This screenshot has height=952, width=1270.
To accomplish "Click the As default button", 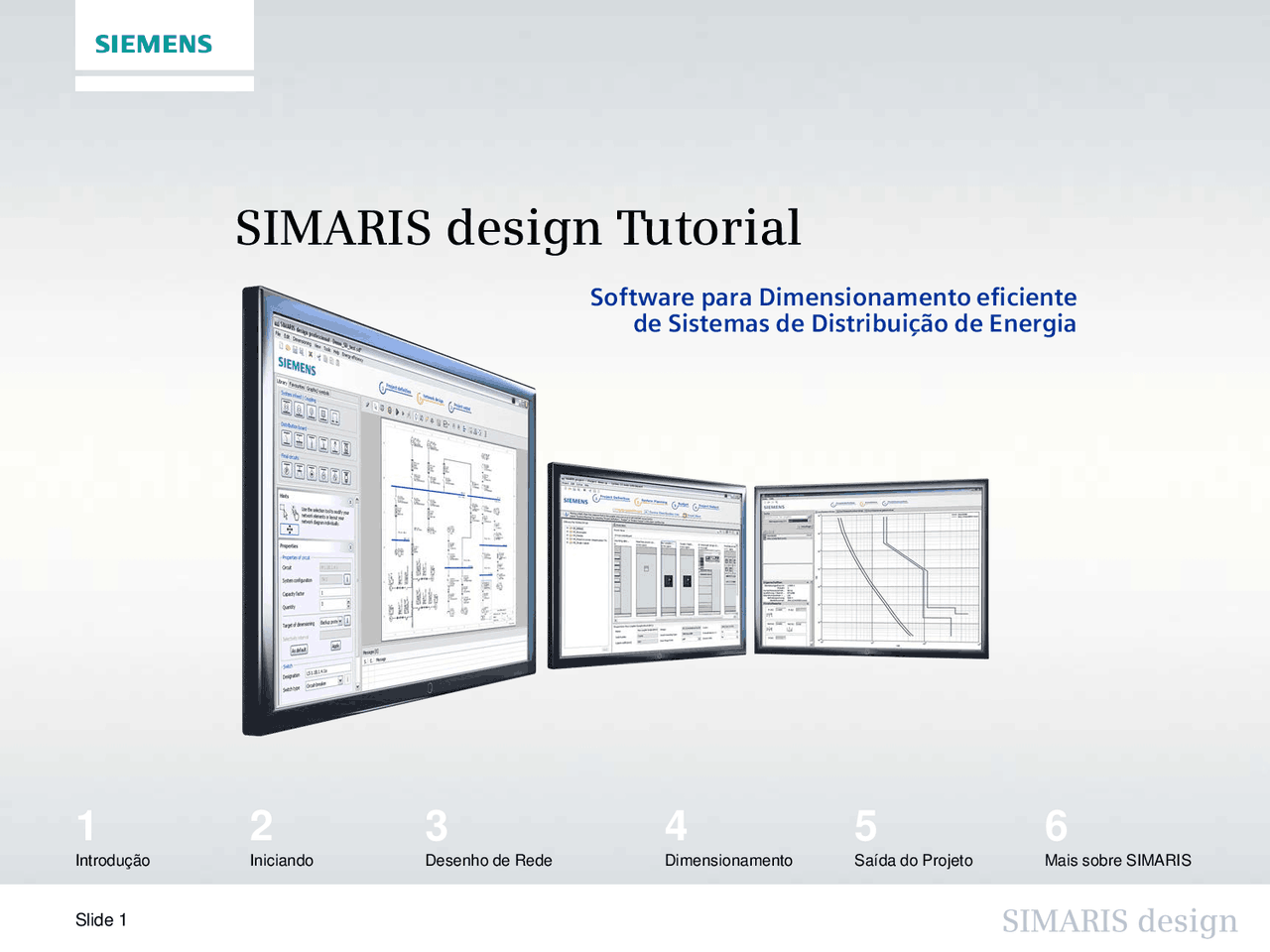I will (300, 650).
